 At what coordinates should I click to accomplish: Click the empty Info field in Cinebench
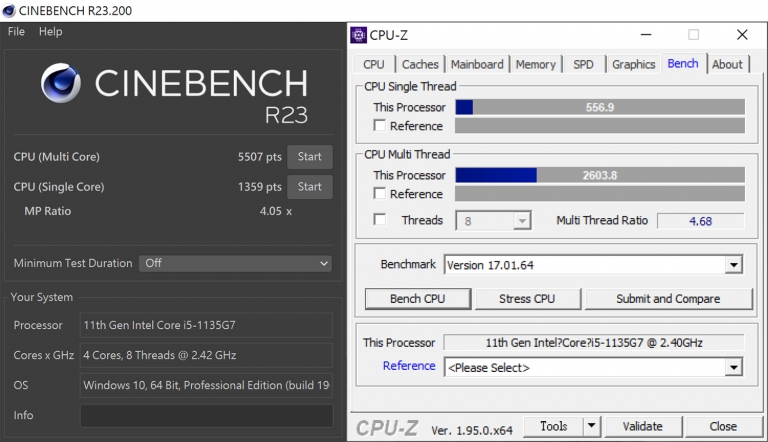click(x=206, y=416)
